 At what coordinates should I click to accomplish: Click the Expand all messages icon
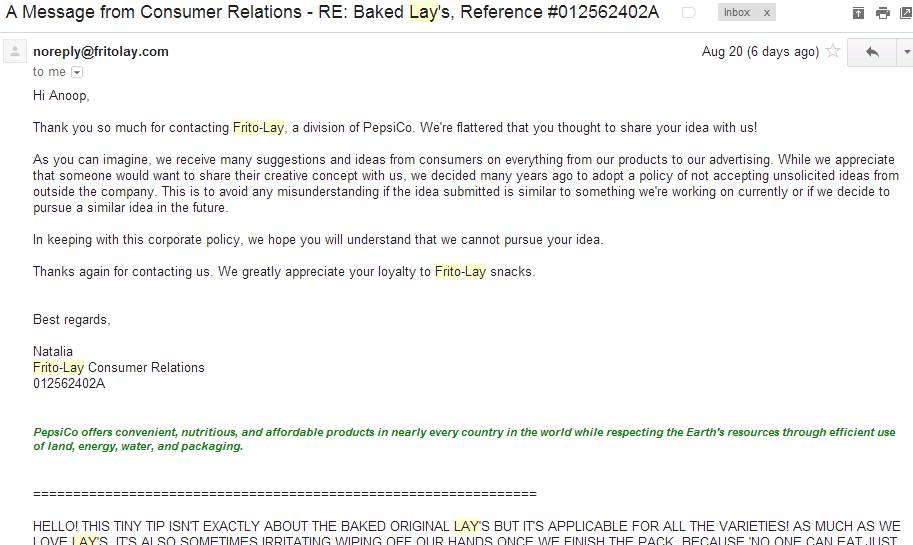(x=858, y=13)
